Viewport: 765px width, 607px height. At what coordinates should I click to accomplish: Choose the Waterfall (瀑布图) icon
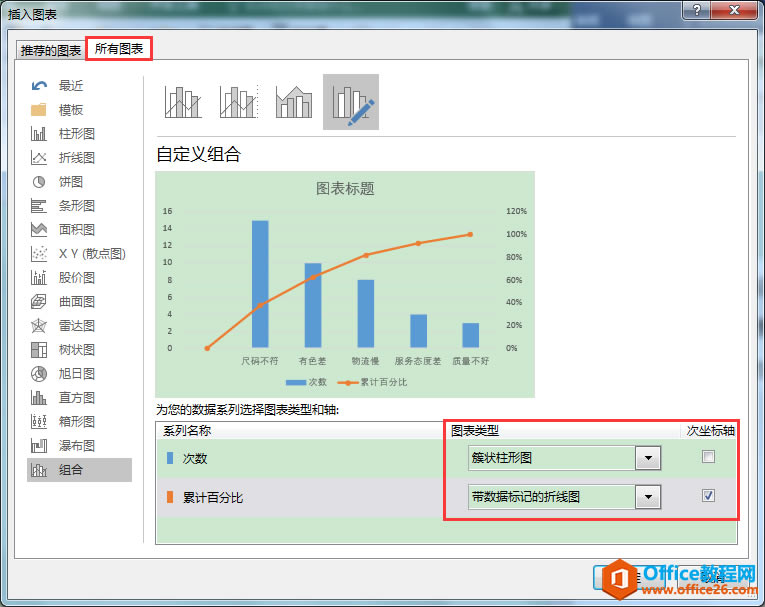pyautogui.click(x=39, y=445)
